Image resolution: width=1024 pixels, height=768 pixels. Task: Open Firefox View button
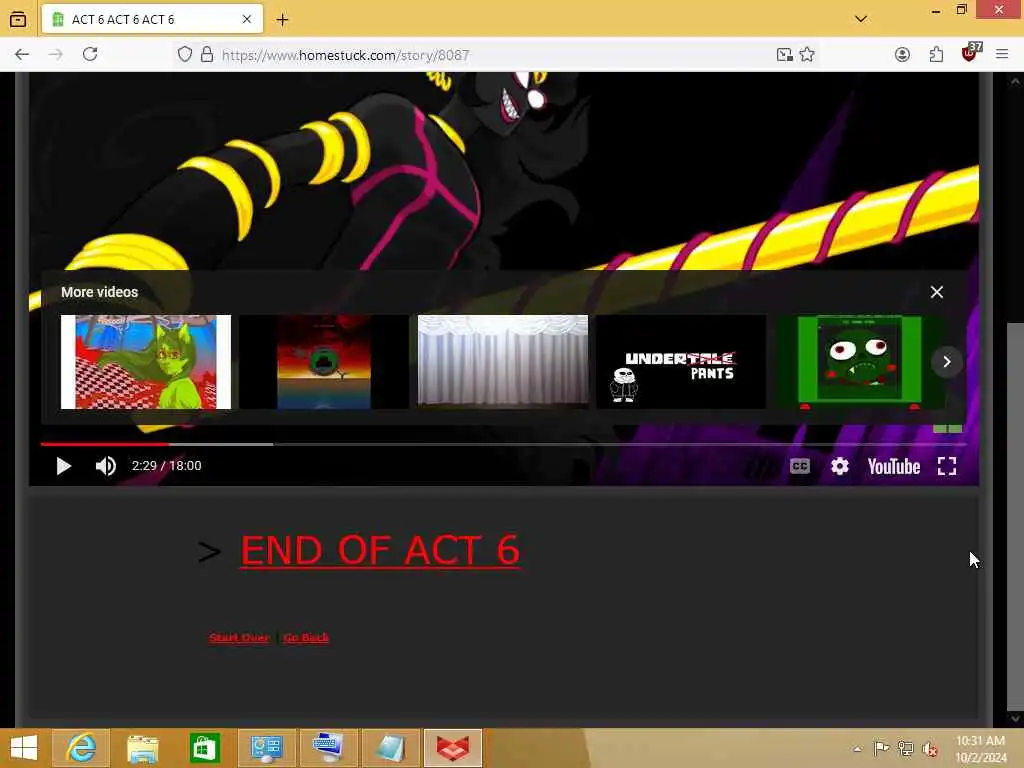tap(18, 20)
